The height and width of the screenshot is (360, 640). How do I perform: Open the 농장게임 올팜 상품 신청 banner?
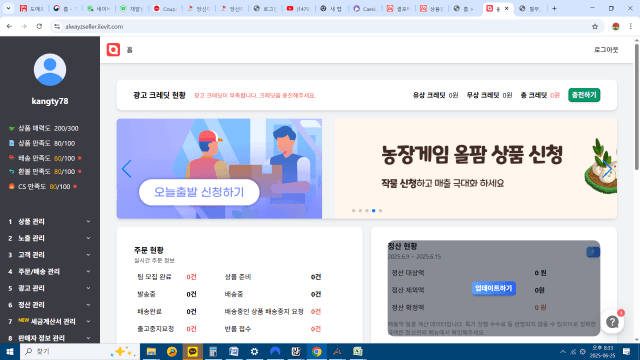[x=476, y=169]
